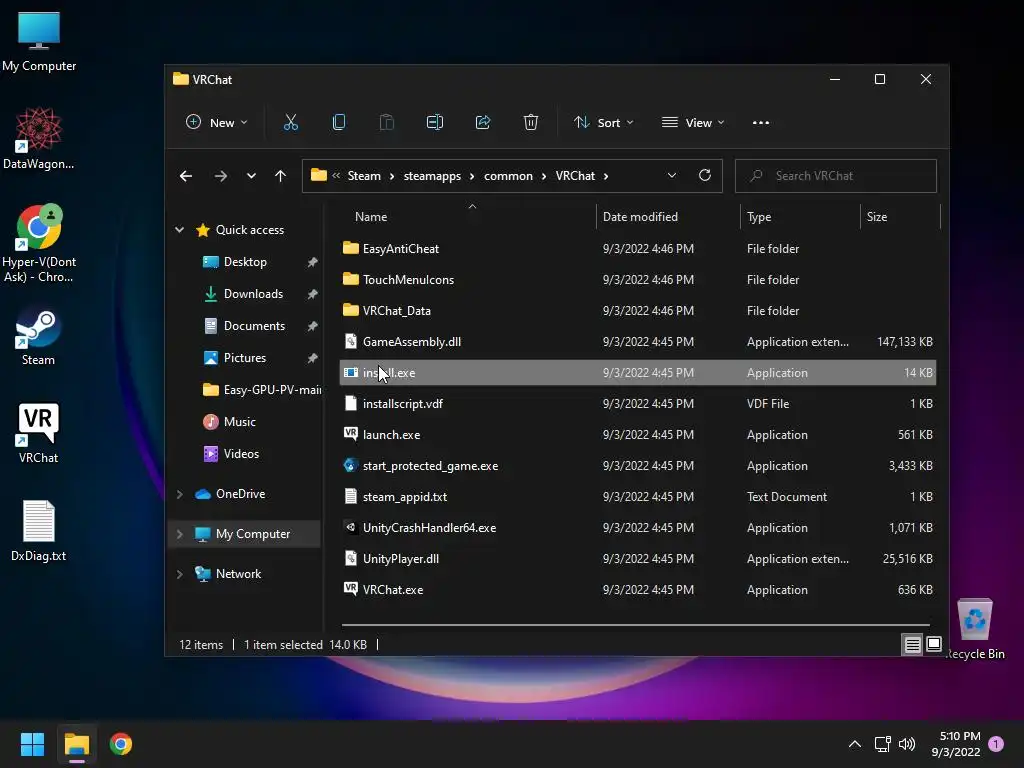Go up one folder level
This screenshot has height=768, width=1024.
280,176
